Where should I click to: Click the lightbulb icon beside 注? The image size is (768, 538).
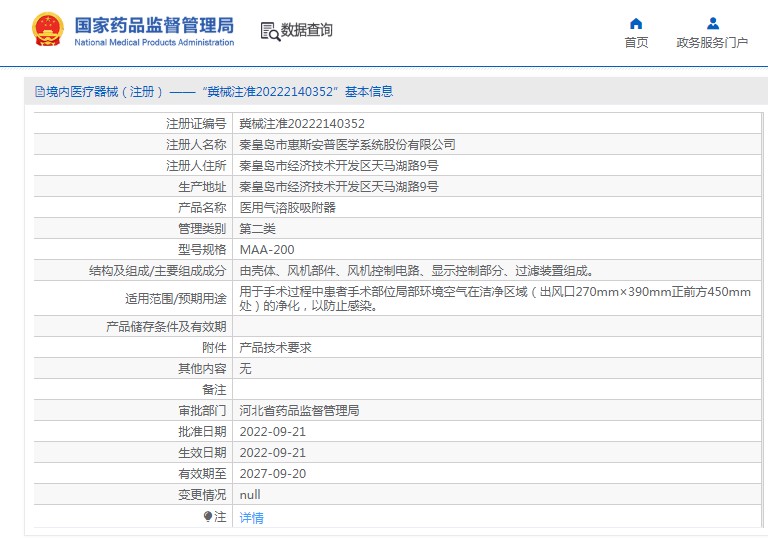(208, 516)
